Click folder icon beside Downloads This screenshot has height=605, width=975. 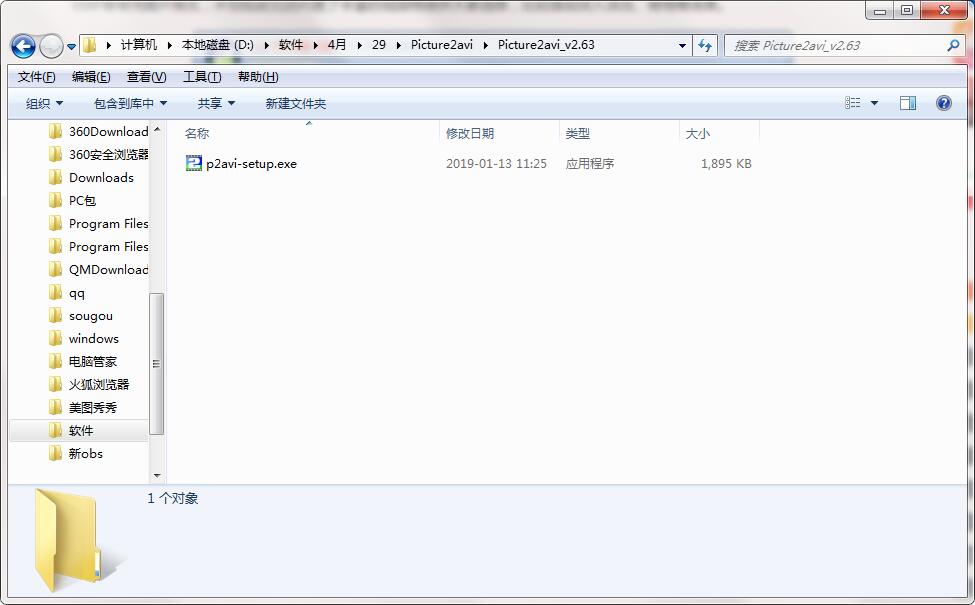tap(55, 177)
